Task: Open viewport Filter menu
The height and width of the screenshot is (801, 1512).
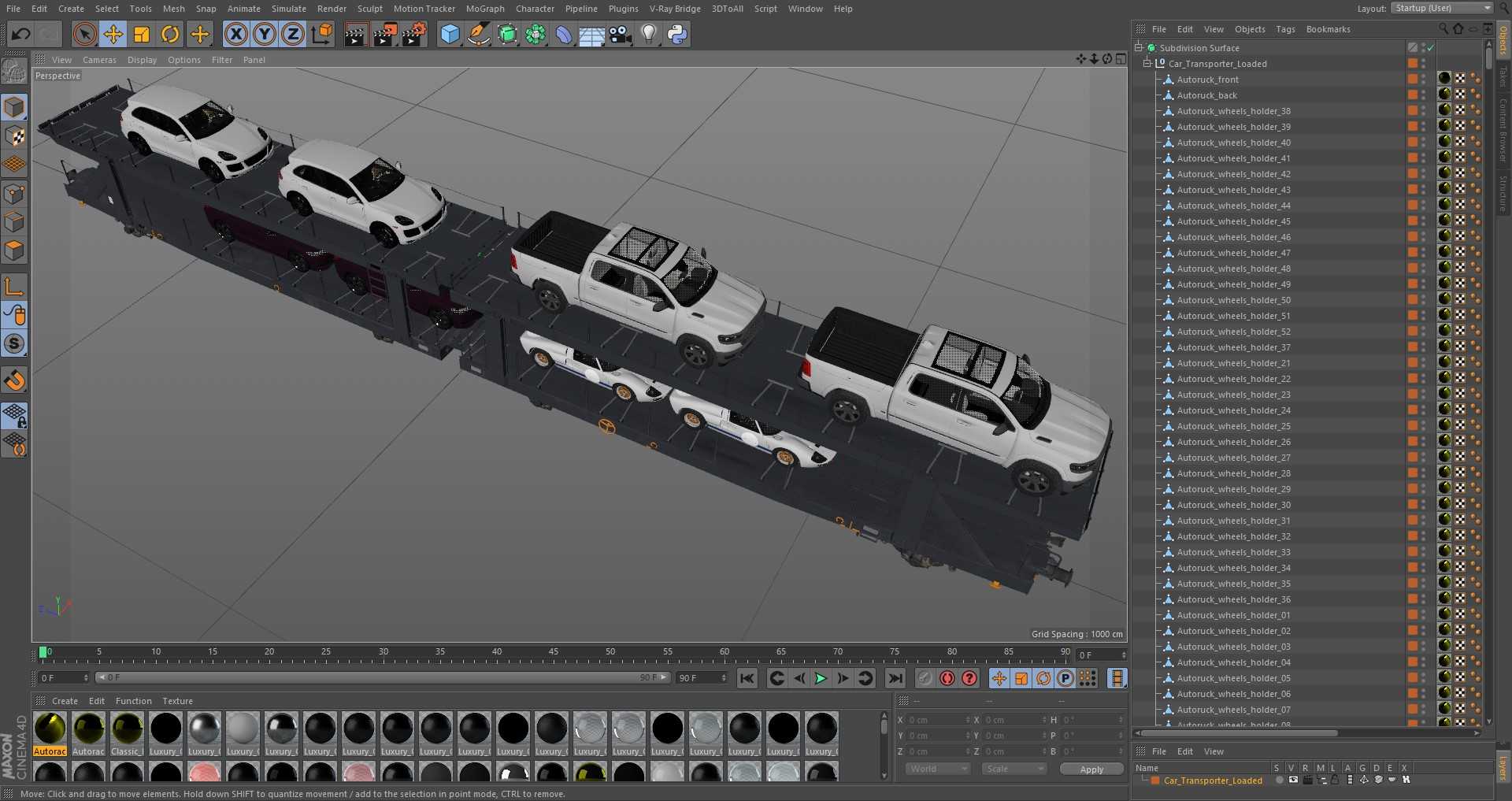Action: click(x=222, y=60)
